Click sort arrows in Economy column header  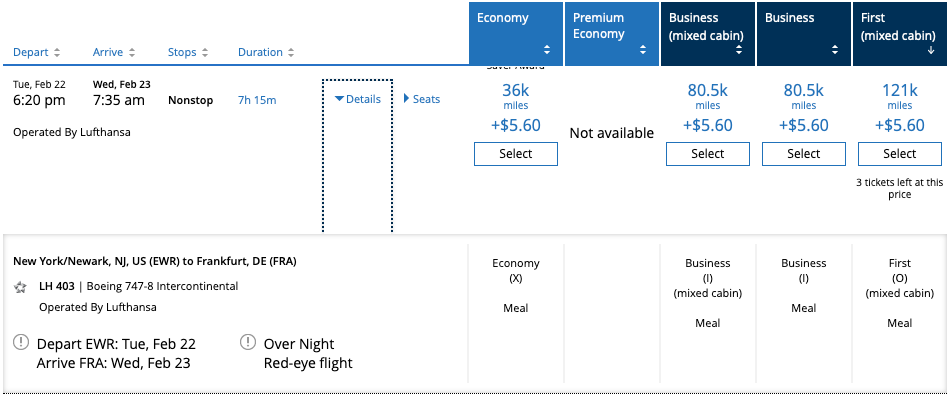(547, 50)
